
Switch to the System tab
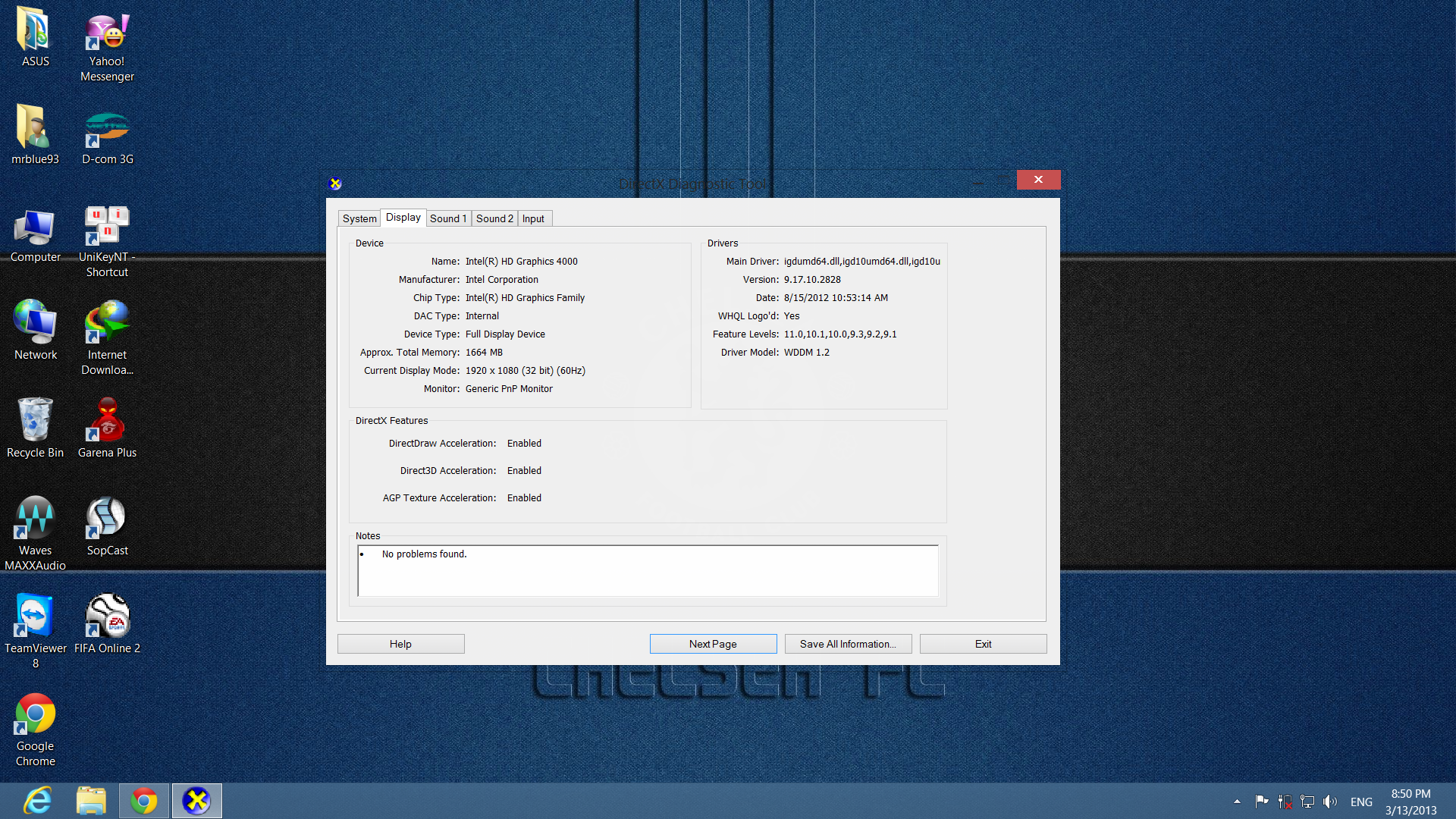click(x=359, y=218)
